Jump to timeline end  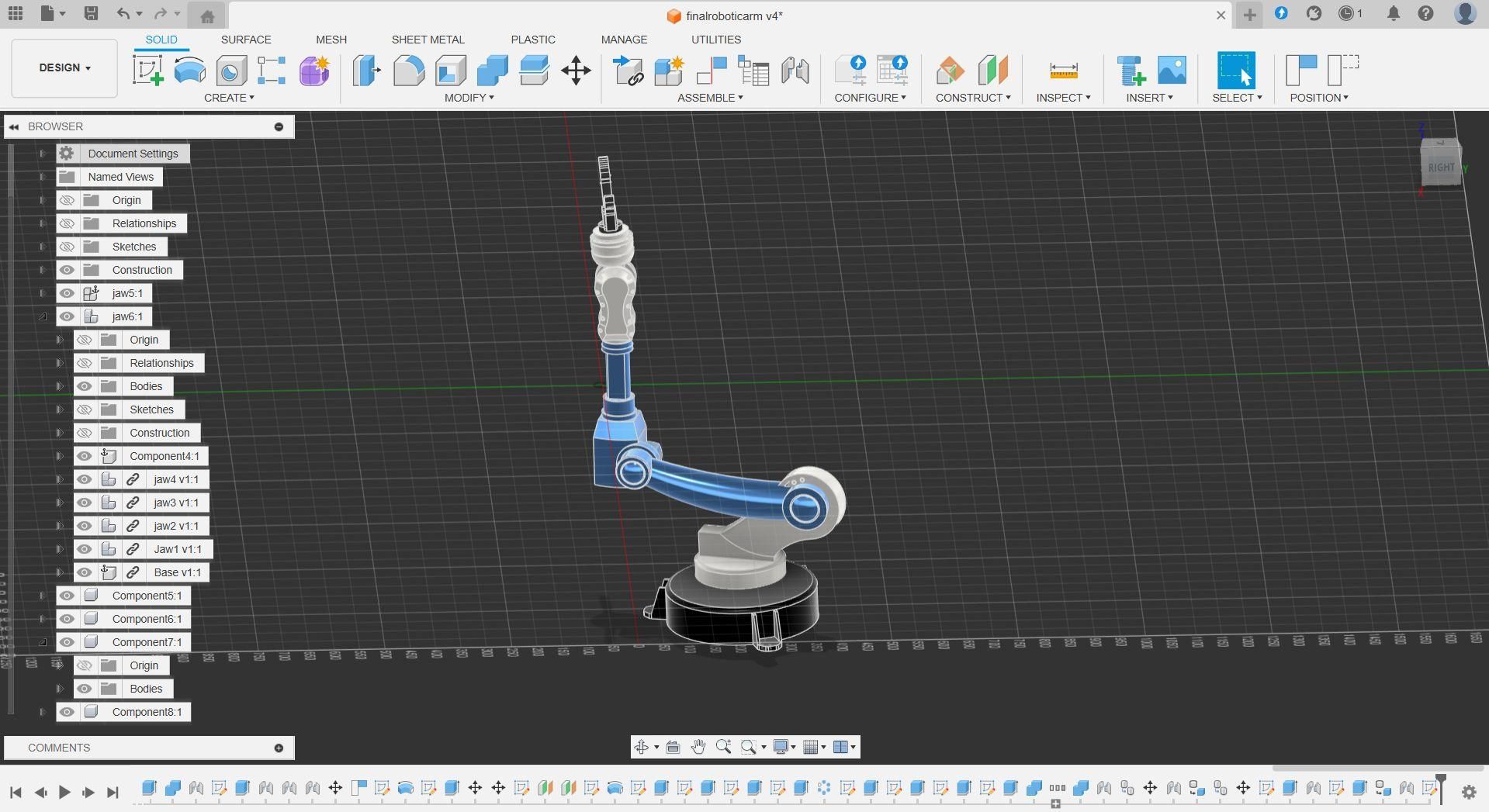point(113,792)
